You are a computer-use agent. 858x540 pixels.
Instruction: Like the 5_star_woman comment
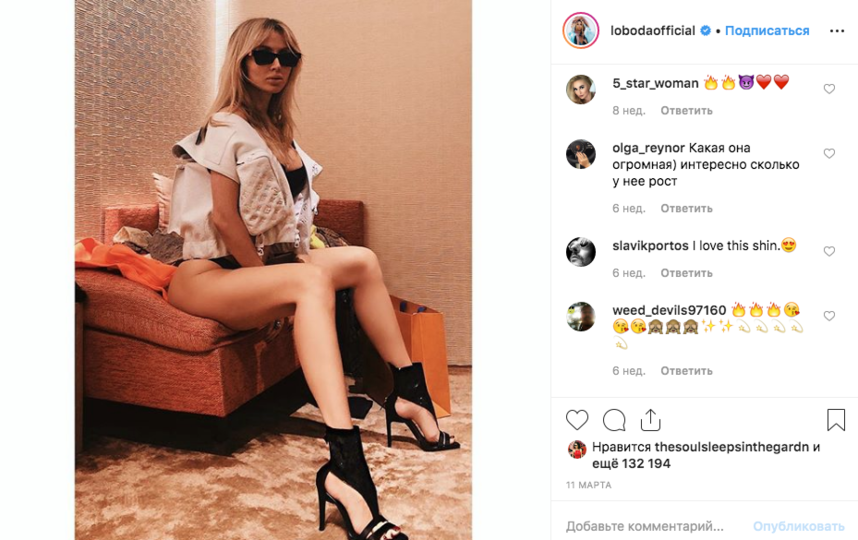(x=830, y=89)
